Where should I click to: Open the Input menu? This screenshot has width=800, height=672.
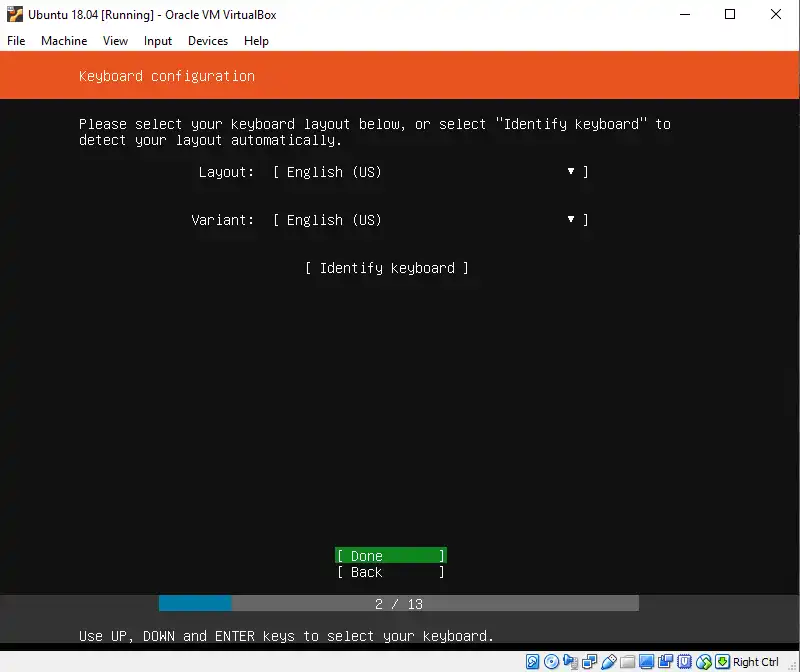tap(158, 41)
